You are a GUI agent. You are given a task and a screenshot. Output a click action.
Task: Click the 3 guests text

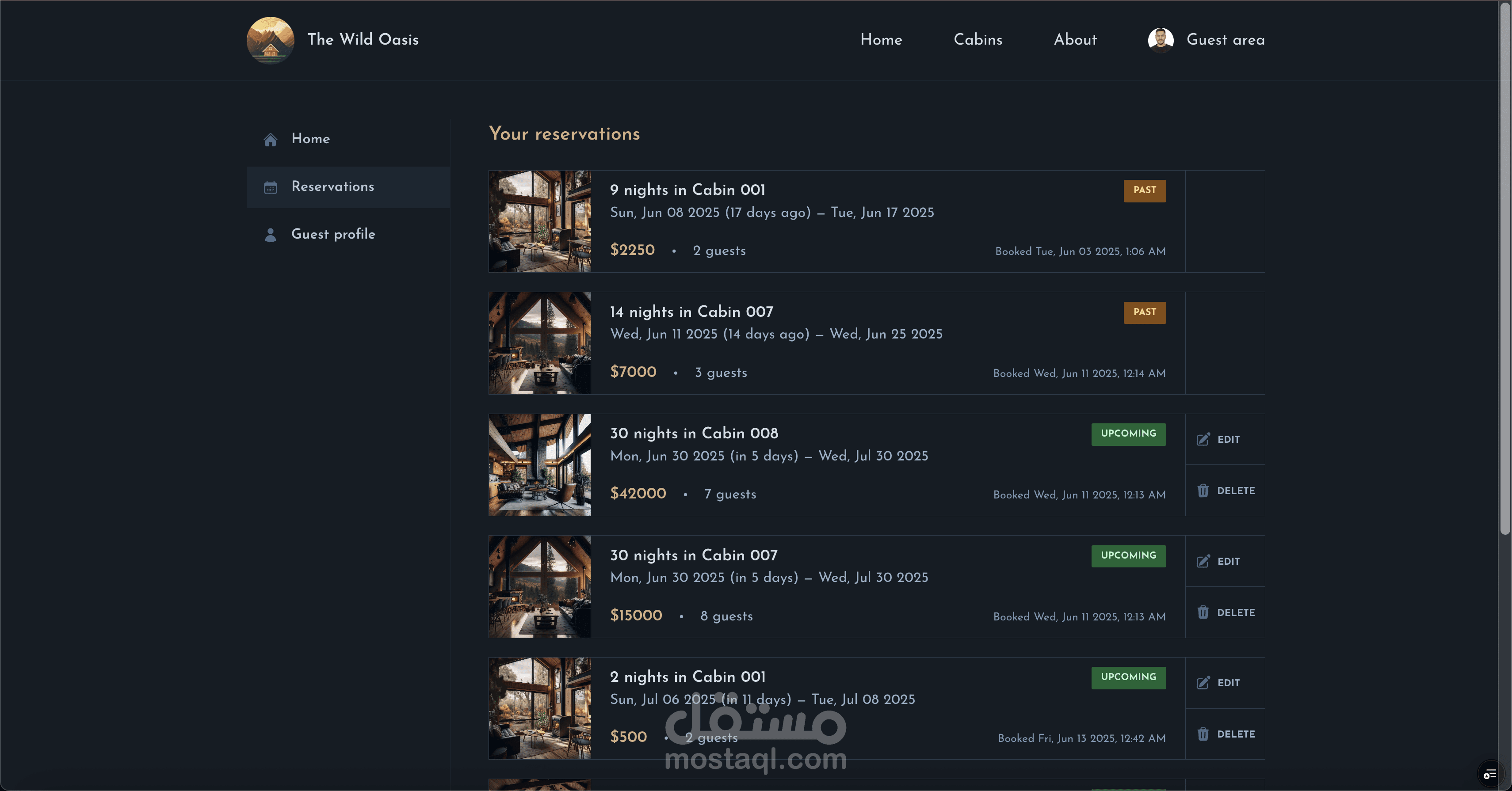(721, 373)
